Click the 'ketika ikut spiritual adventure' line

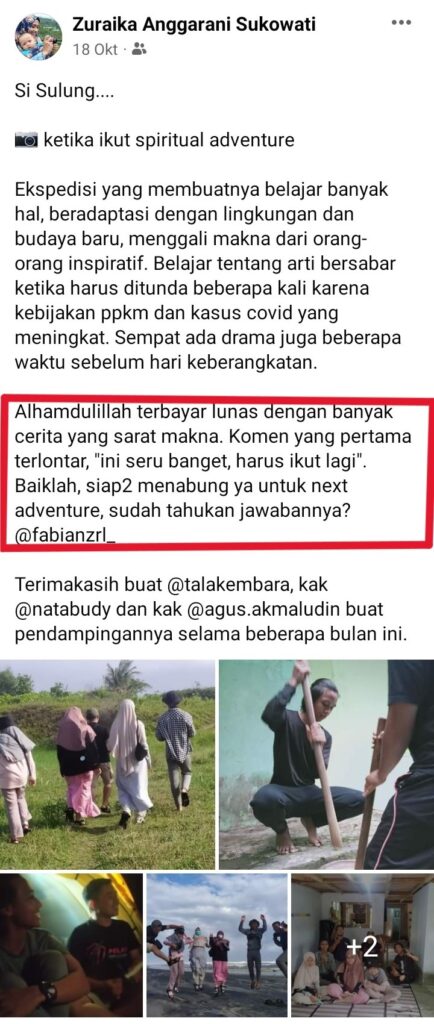[x=168, y=140]
